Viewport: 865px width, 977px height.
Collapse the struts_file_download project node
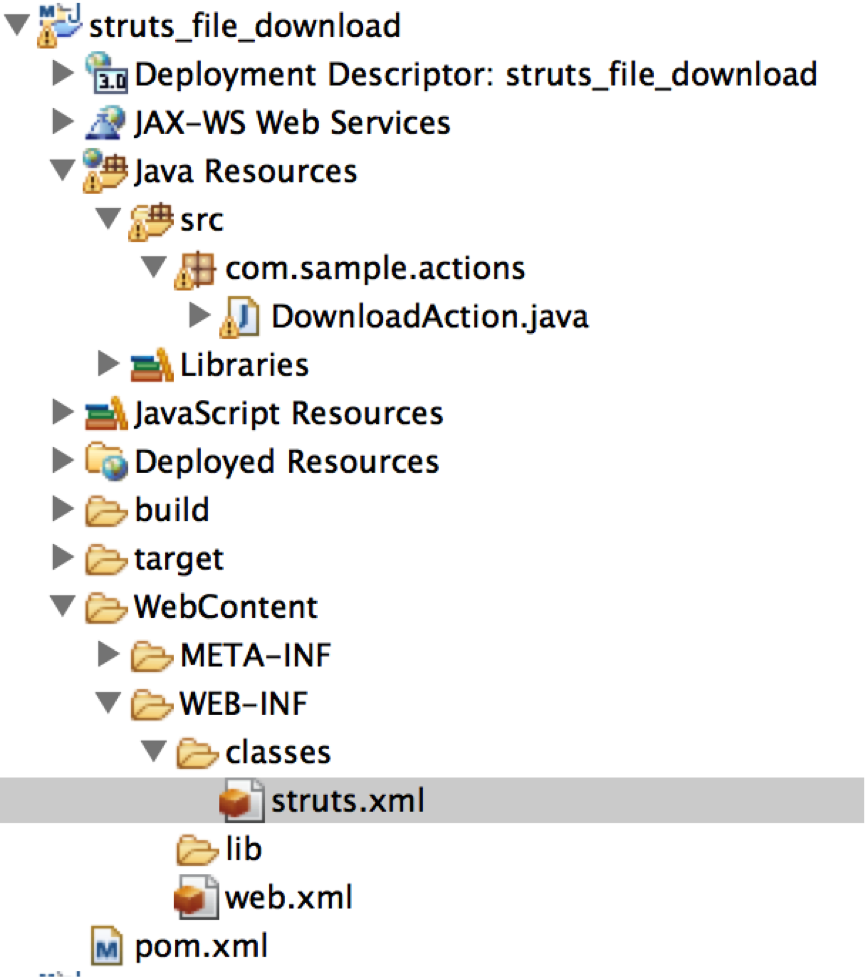click(x=17, y=24)
